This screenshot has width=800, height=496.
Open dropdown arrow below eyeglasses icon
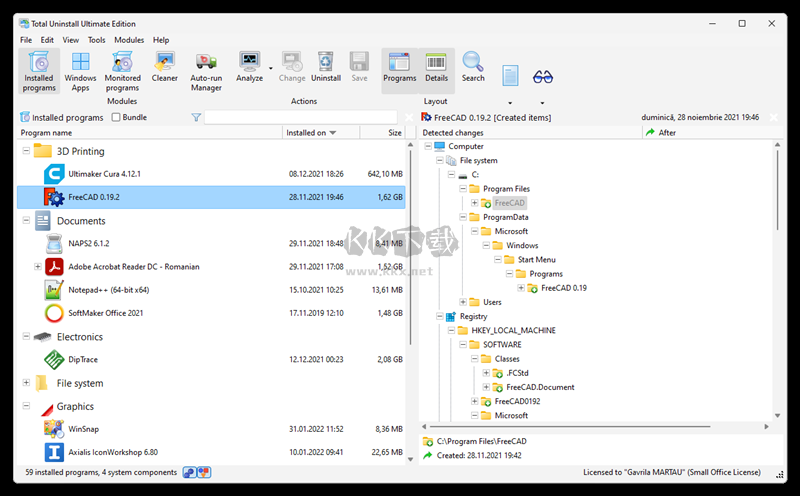(542, 103)
